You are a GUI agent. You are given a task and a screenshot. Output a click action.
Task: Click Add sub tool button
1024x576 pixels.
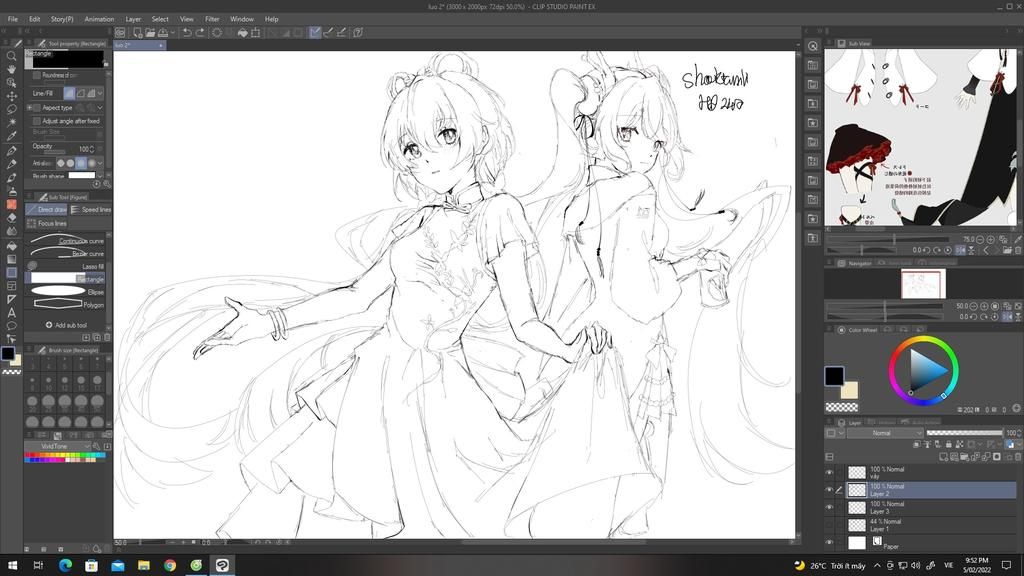[x=66, y=325]
